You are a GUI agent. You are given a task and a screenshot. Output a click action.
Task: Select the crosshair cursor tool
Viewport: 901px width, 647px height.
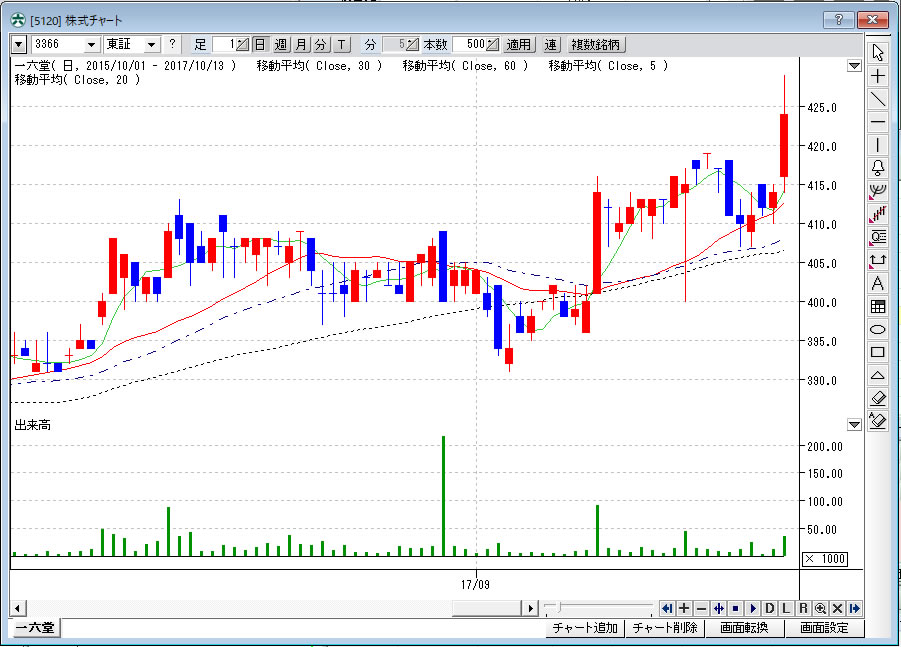tap(878, 76)
